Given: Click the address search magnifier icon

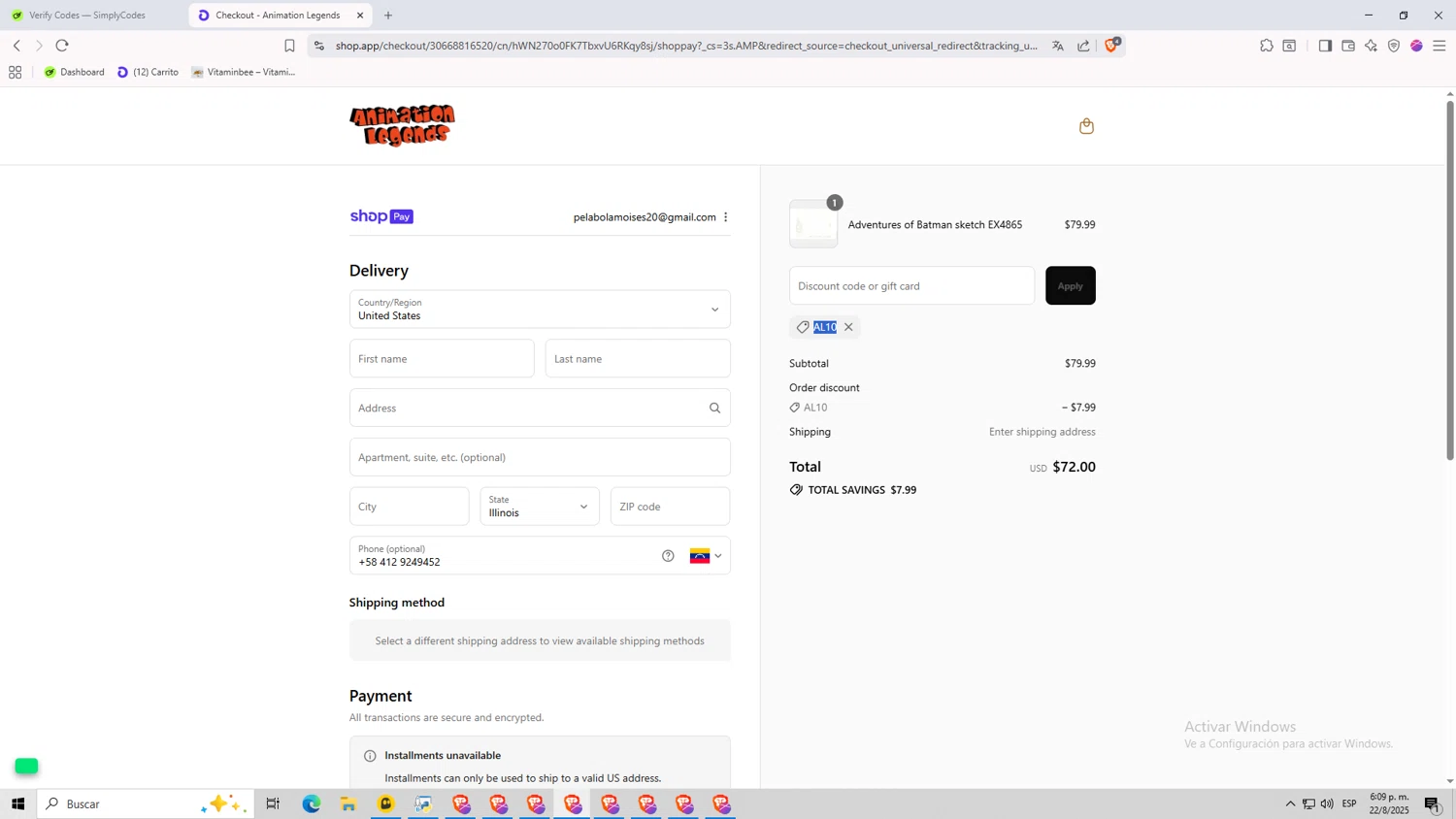Looking at the screenshot, I should [714, 408].
